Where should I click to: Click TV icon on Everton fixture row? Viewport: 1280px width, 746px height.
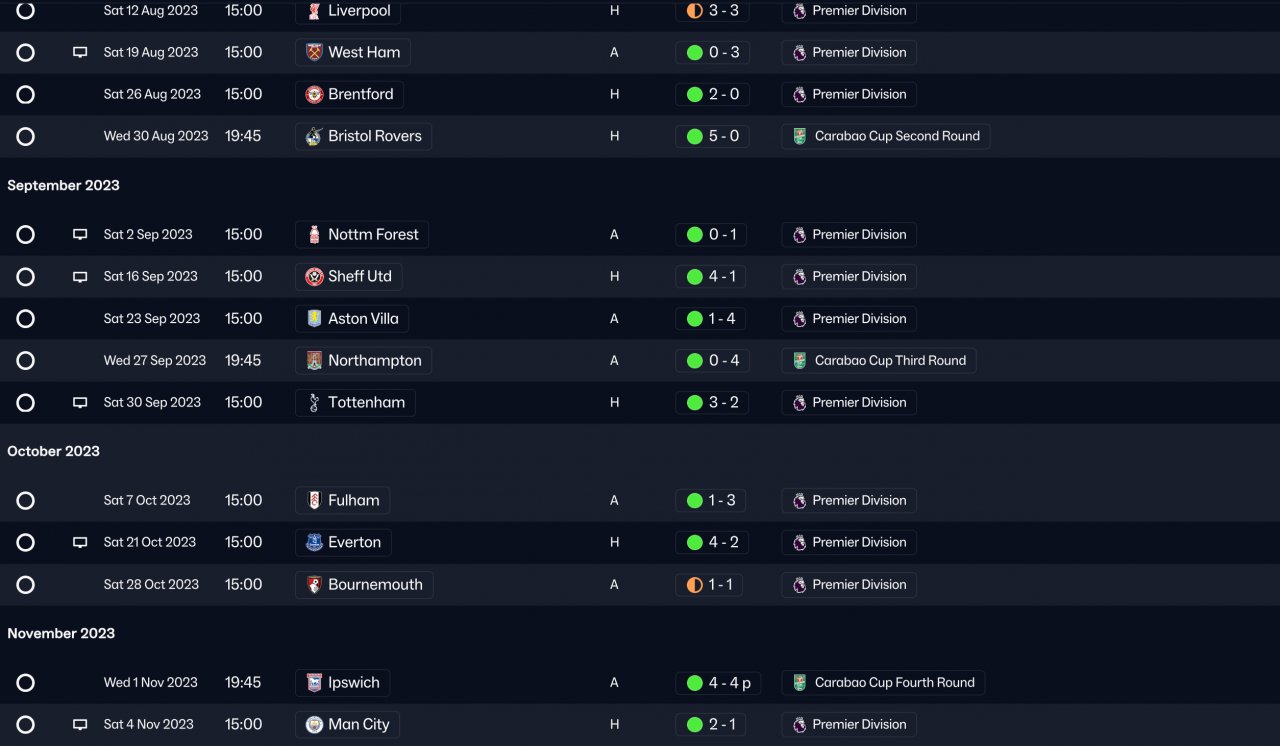point(80,543)
